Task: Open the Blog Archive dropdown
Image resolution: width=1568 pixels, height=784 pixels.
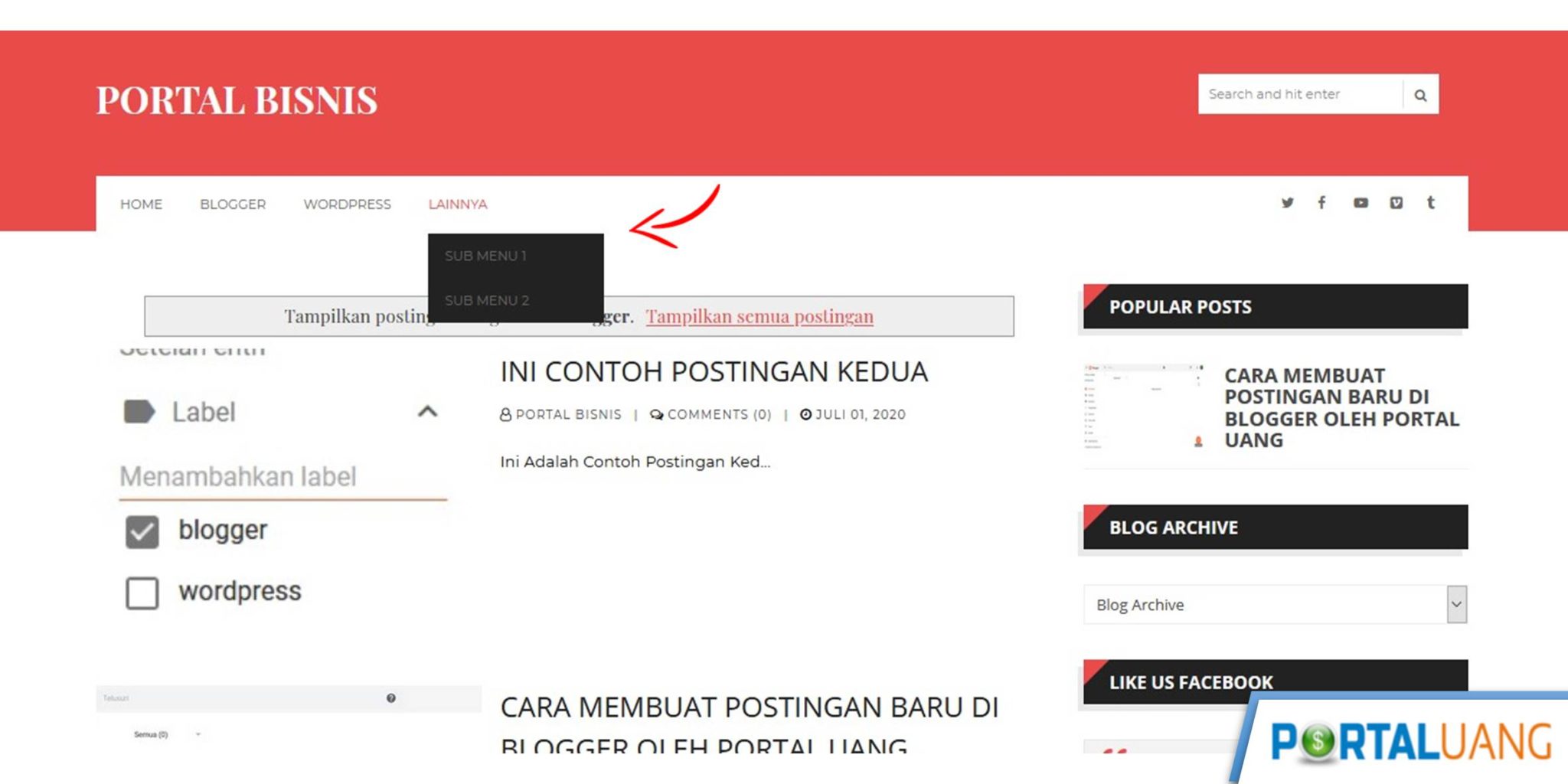Action: [x=1276, y=605]
